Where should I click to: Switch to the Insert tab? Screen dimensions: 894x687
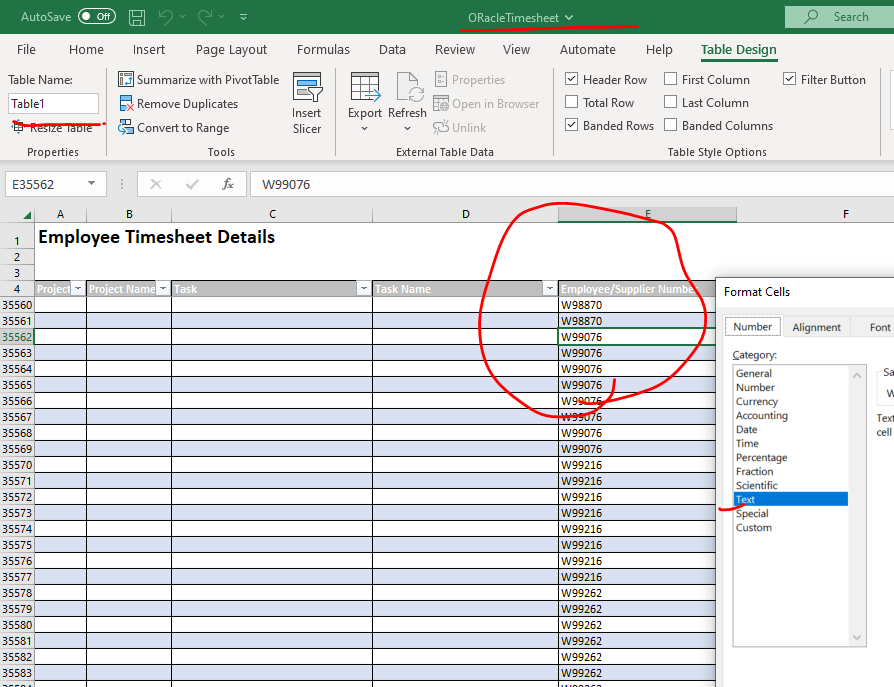pos(149,50)
